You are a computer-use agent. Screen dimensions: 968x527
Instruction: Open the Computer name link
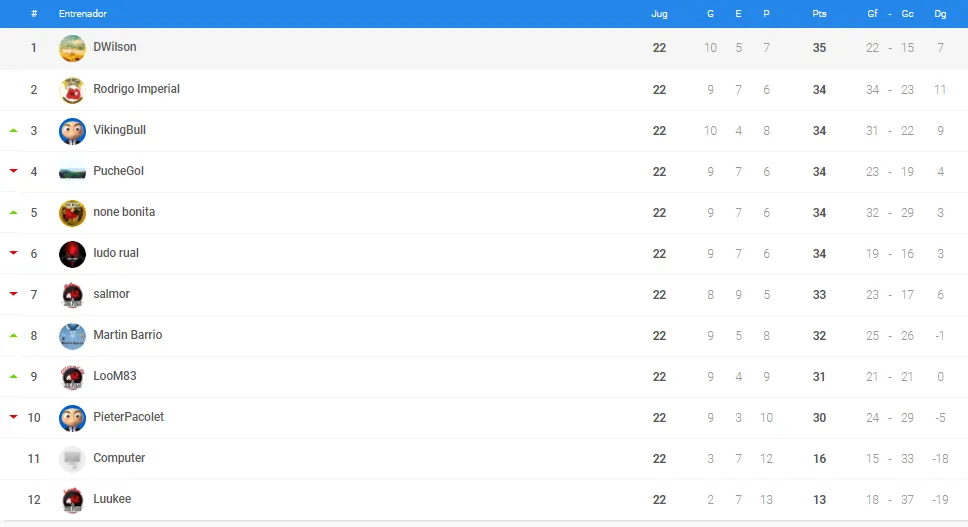point(119,458)
